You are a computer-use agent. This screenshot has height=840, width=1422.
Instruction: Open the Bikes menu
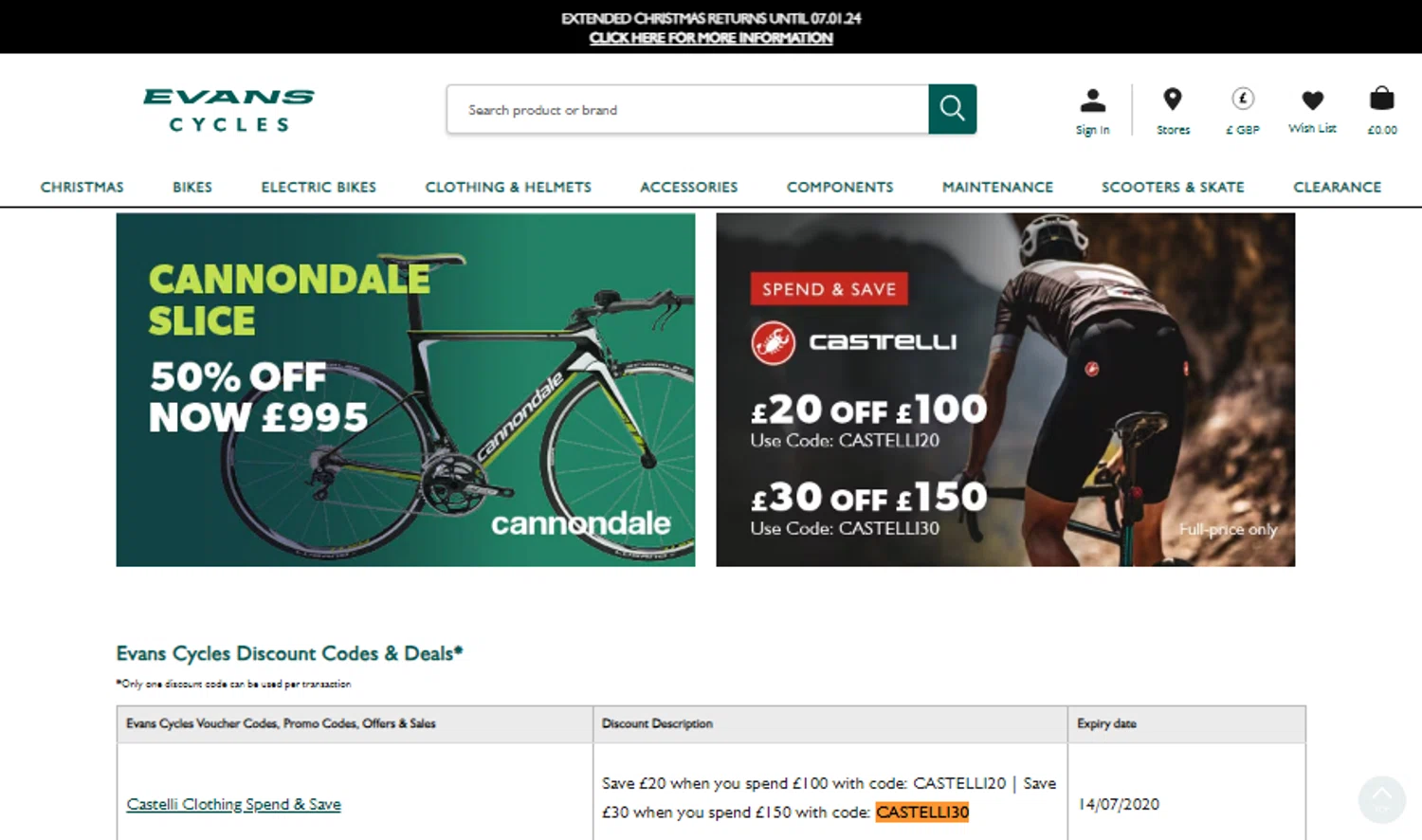coord(192,187)
